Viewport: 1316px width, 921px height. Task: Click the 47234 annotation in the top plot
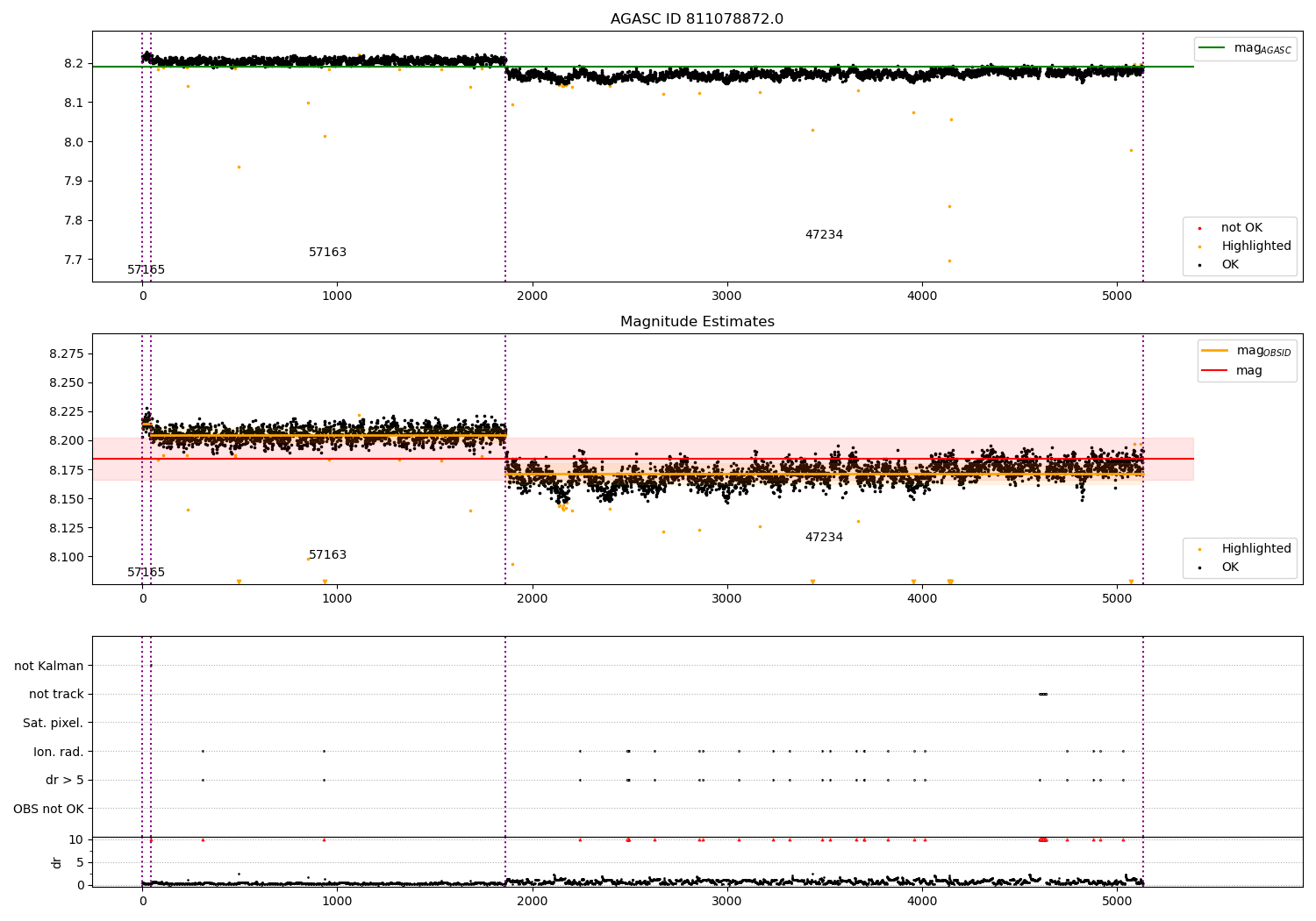point(824,234)
